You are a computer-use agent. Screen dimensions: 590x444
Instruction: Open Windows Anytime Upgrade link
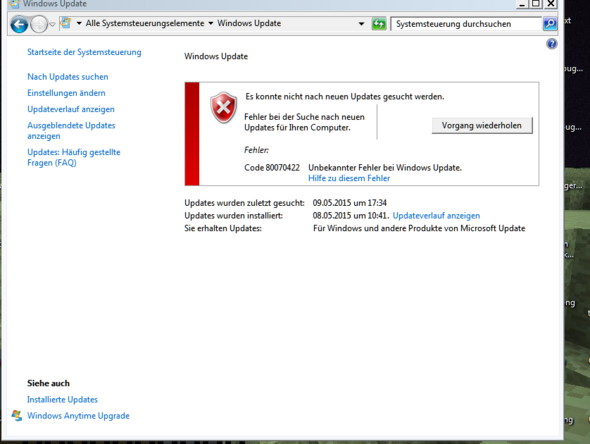tap(78, 416)
